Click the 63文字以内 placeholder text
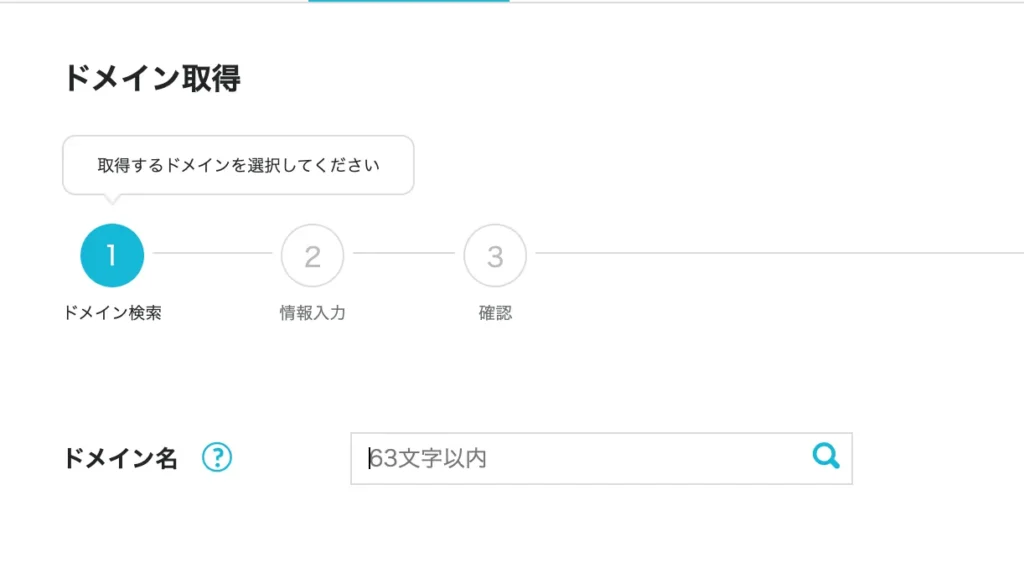Viewport: 1024px width, 588px height. point(428,459)
